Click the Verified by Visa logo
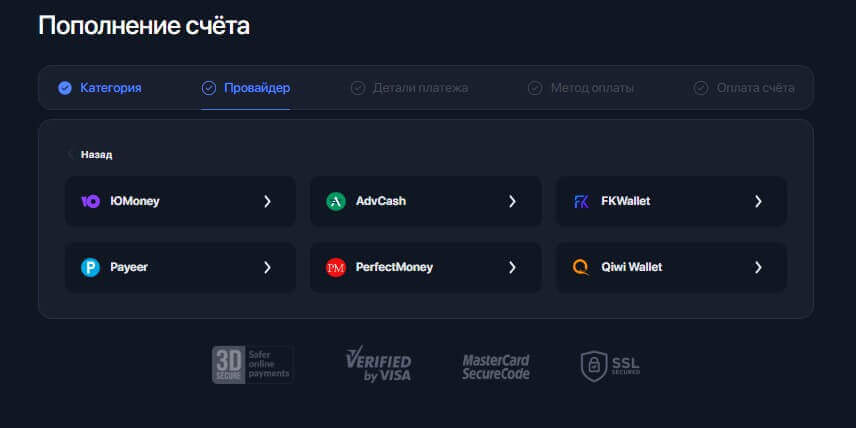This screenshot has height=428, width=856. point(378,365)
